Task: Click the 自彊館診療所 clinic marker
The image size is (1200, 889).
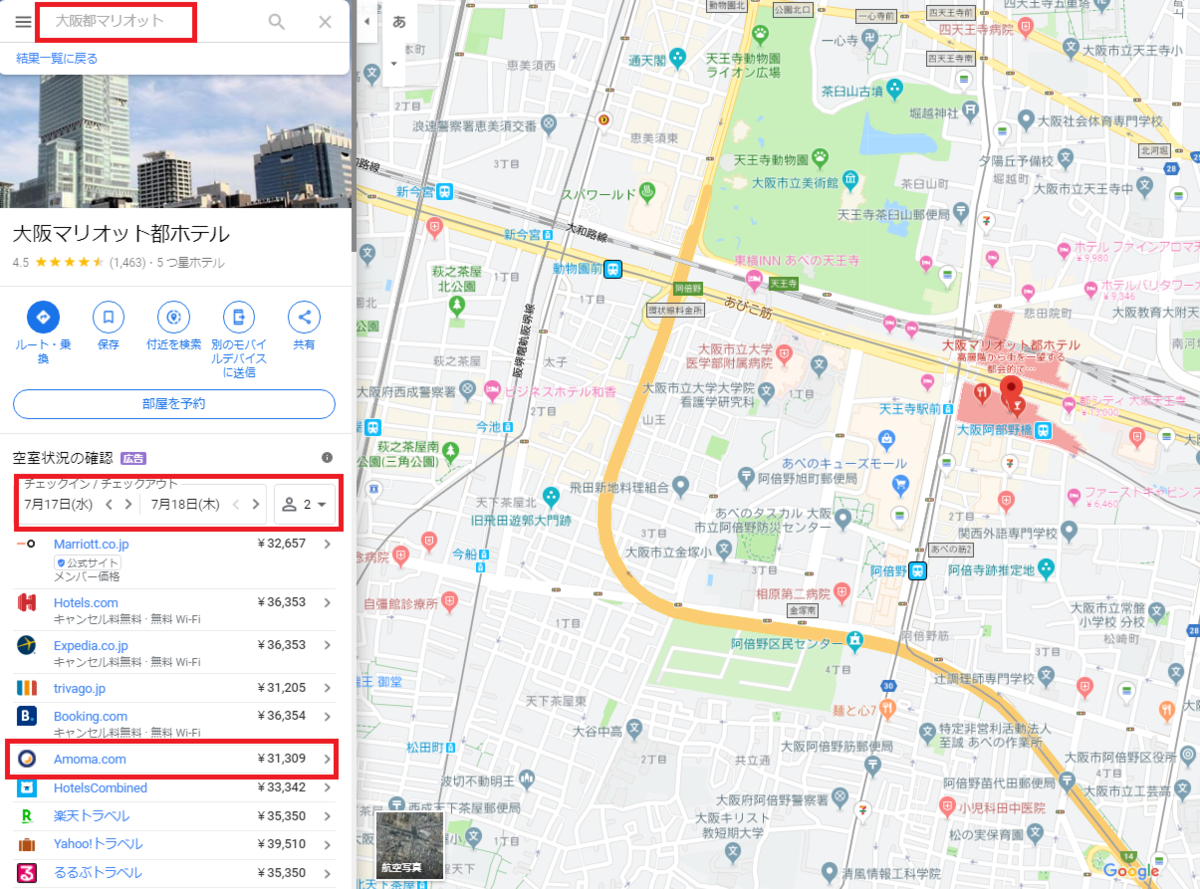Action: (x=449, y=603)
